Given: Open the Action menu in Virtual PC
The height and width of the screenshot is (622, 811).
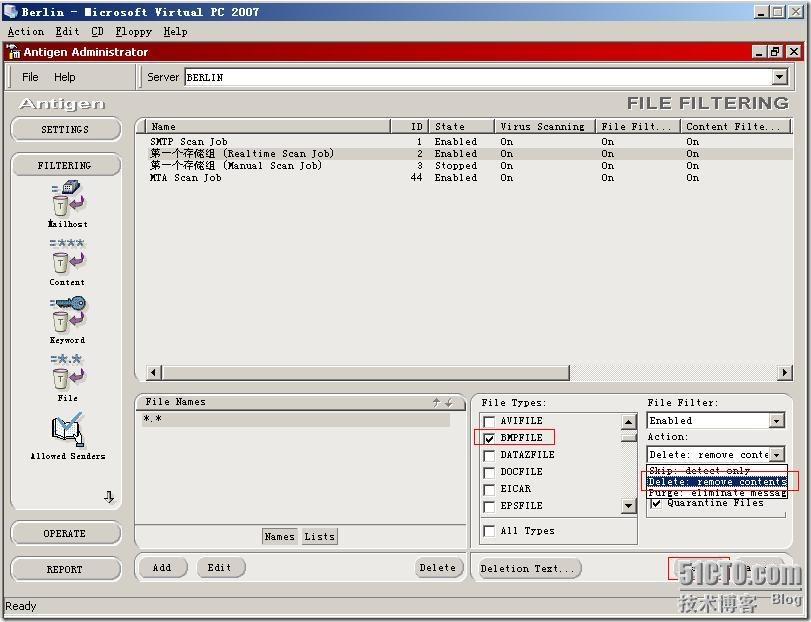Looking at the screenshot, I should (26, 32).
